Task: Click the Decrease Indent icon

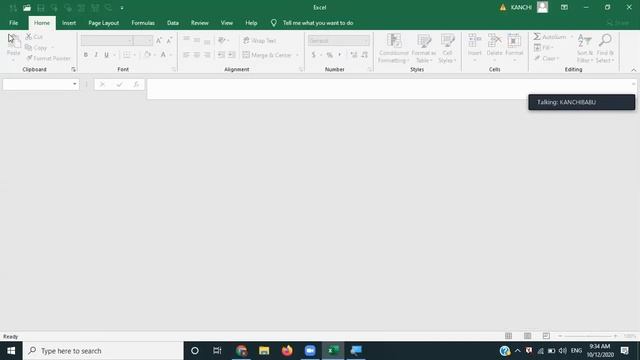Action: (221, 55)
